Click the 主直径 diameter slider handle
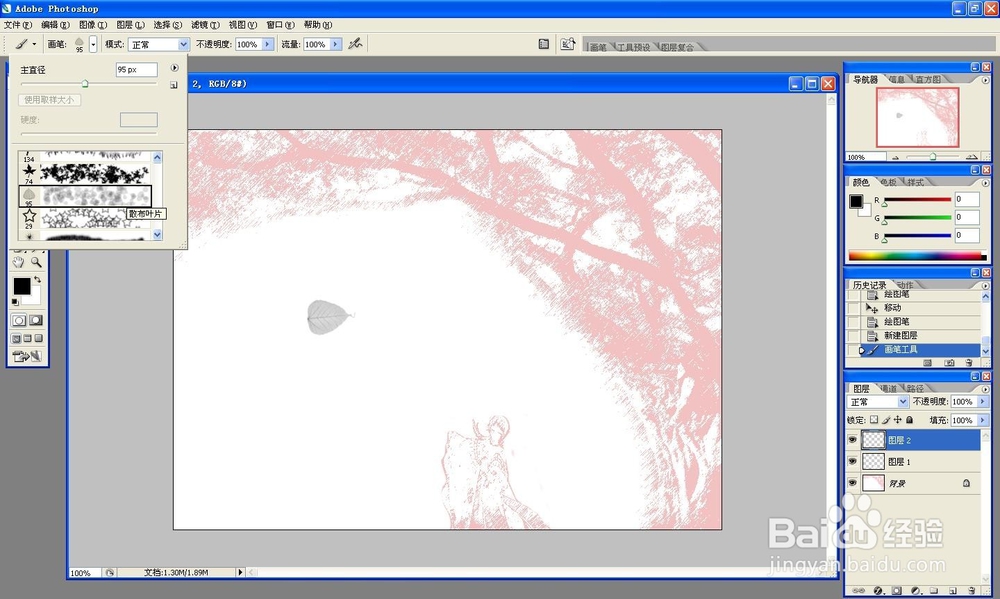The image size is (1000, 599). (85, 84)
